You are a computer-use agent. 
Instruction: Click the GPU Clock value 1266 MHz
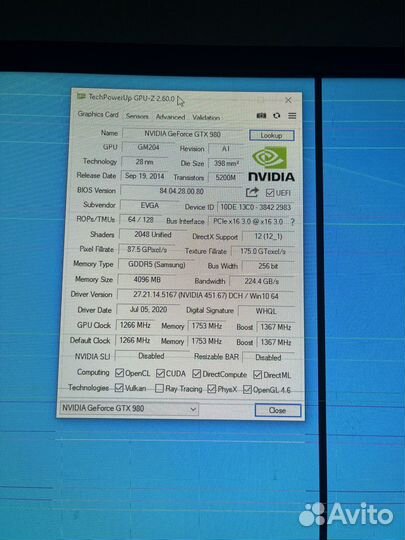coord(135,325)
